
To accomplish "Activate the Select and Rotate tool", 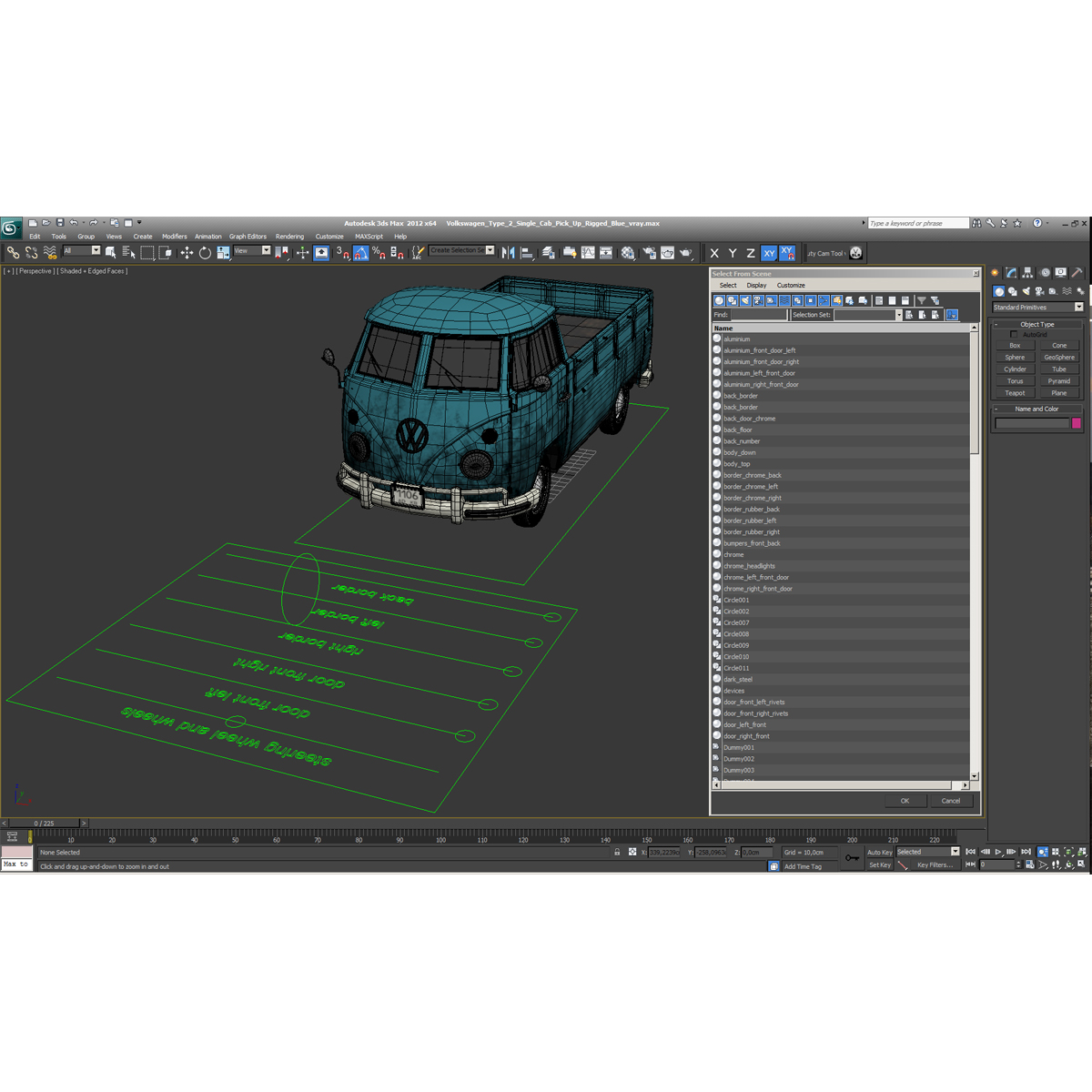I will (x=205, y=253).
